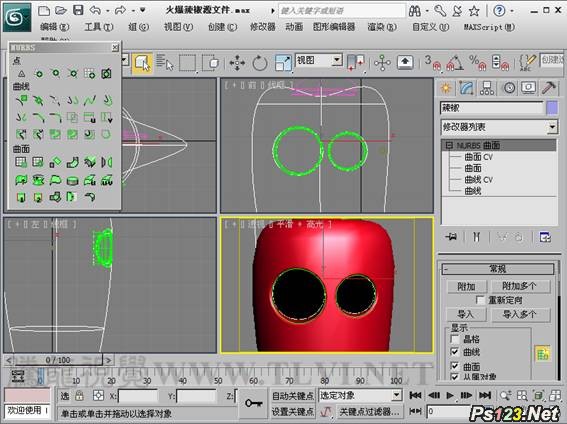Switch to the Modify panel tab

[x=466, y=88]
